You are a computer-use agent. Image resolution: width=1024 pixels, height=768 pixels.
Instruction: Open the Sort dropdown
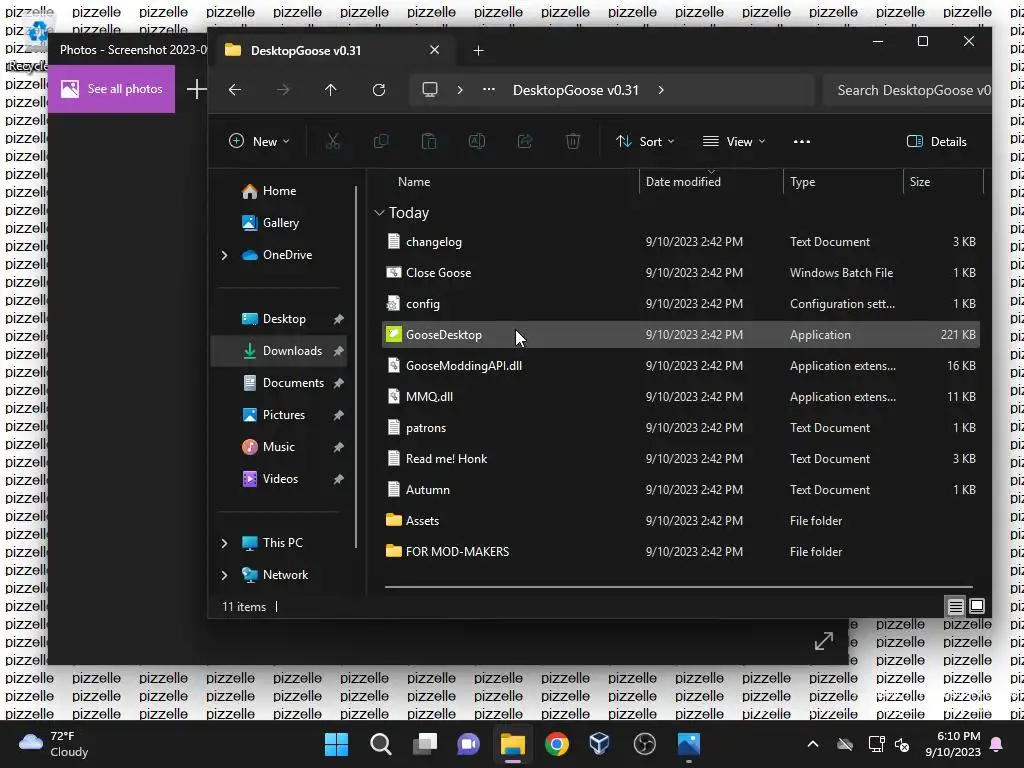click(645, 141)
